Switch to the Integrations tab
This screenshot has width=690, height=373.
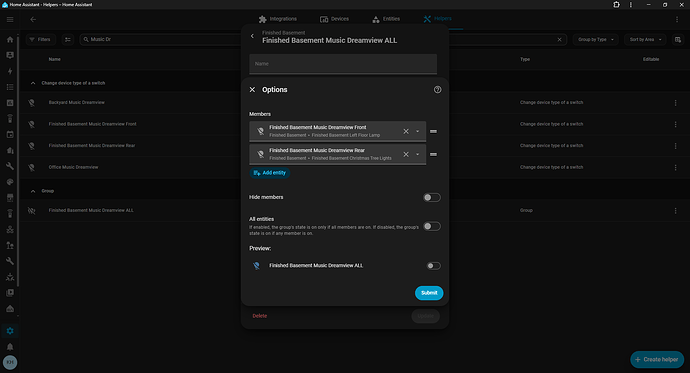pyautogui.click(x=278, y=19)
